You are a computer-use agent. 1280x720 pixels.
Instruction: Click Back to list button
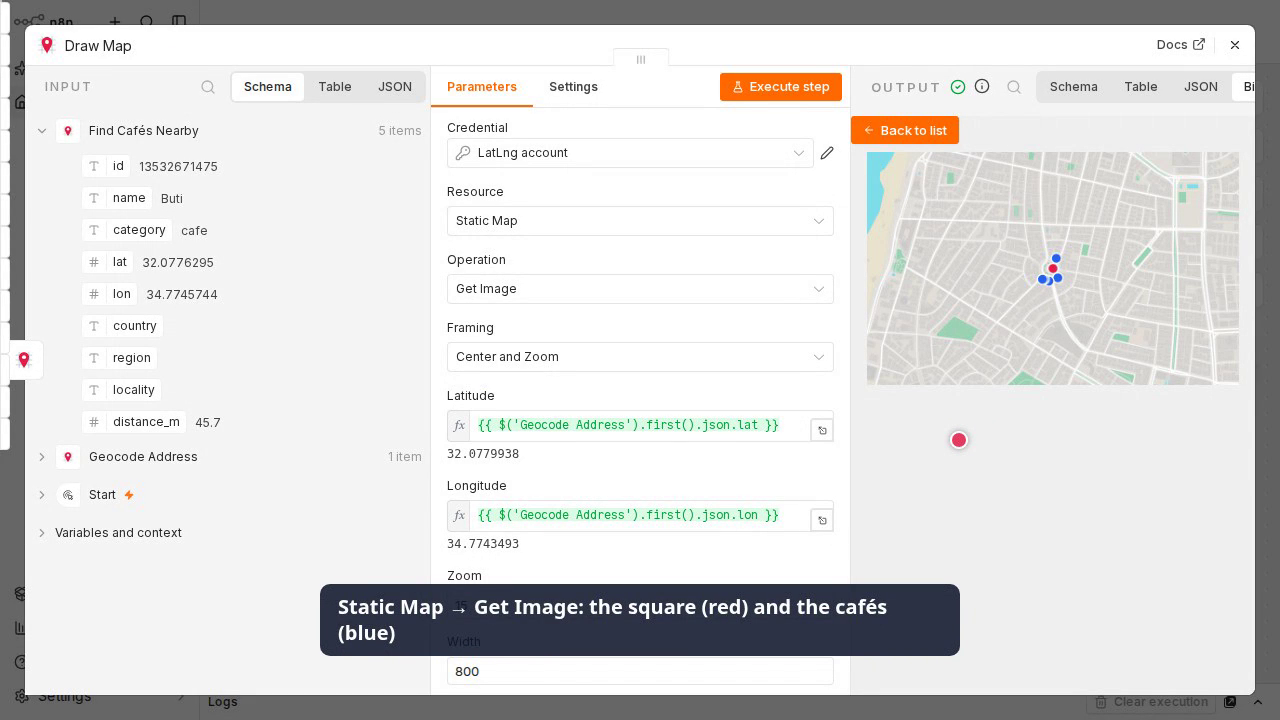tap(905, 131)
